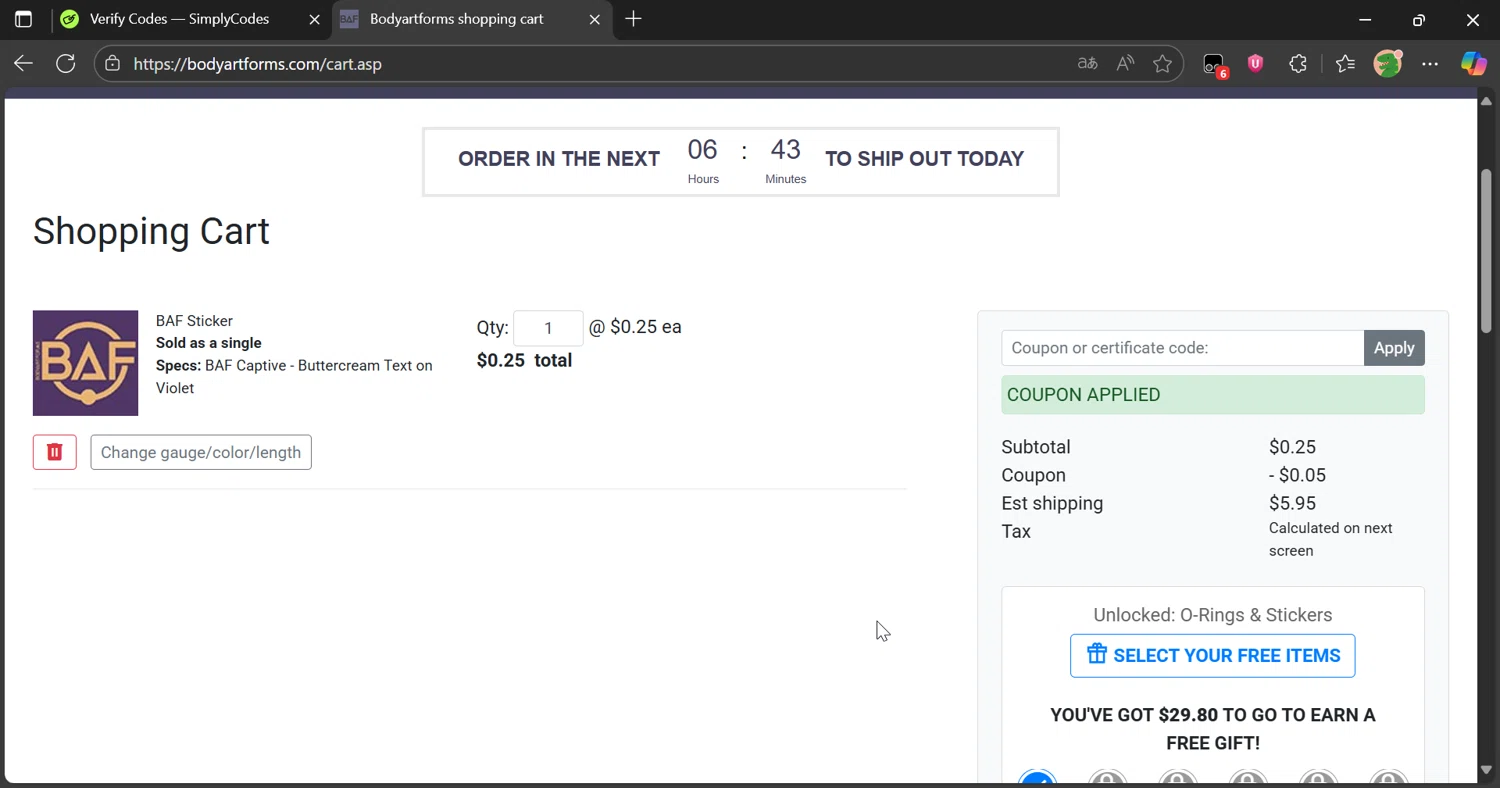1500x788 pixels.
Task: Click the scrollbar up arrow
Action: (1486, 101)
